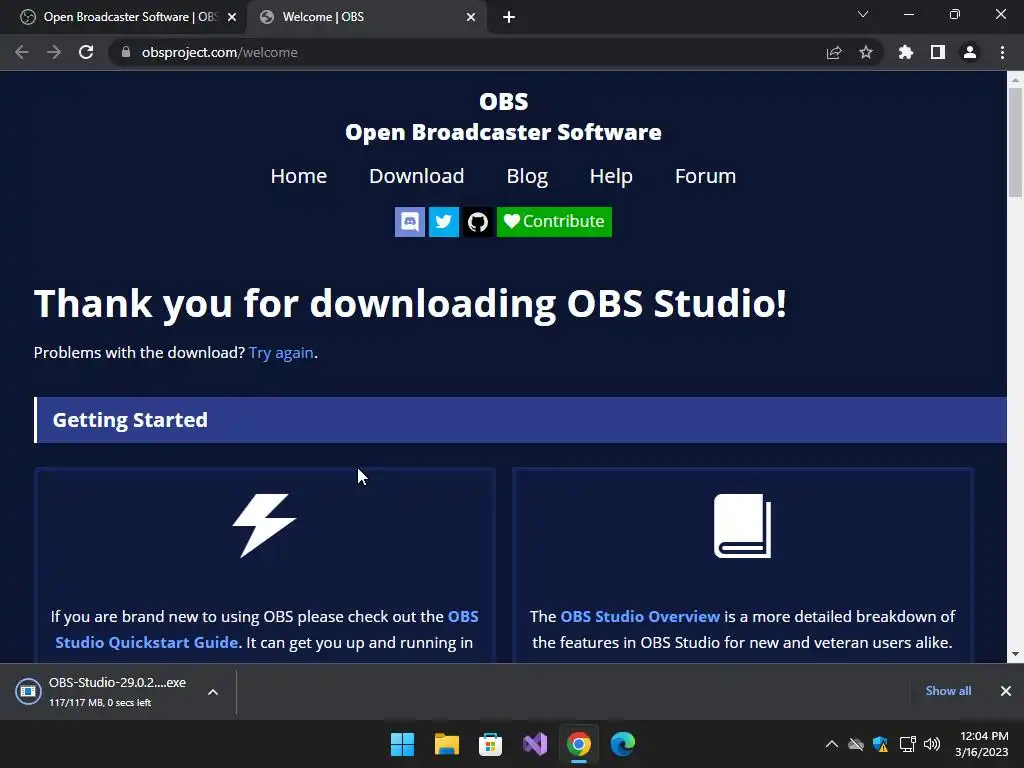Click Show all downloads
The image size is (1024, 768).
coord(948,691)
